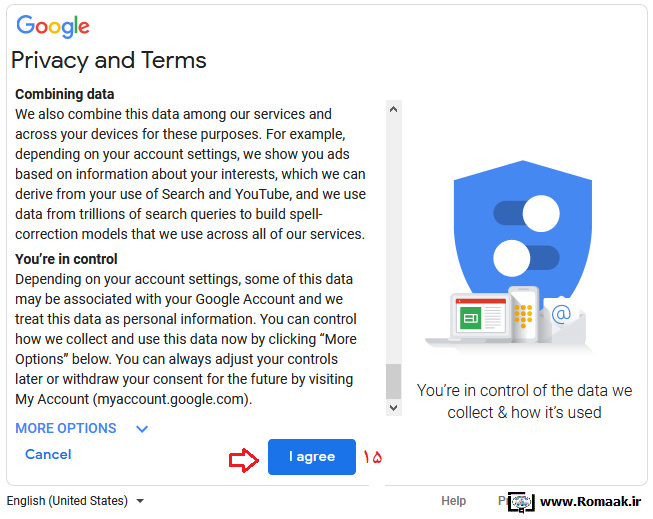The width and height of the screenshot is (653, 519).
Task: Expand MORE OPTIONS section
Action: [x=66, y=428]
